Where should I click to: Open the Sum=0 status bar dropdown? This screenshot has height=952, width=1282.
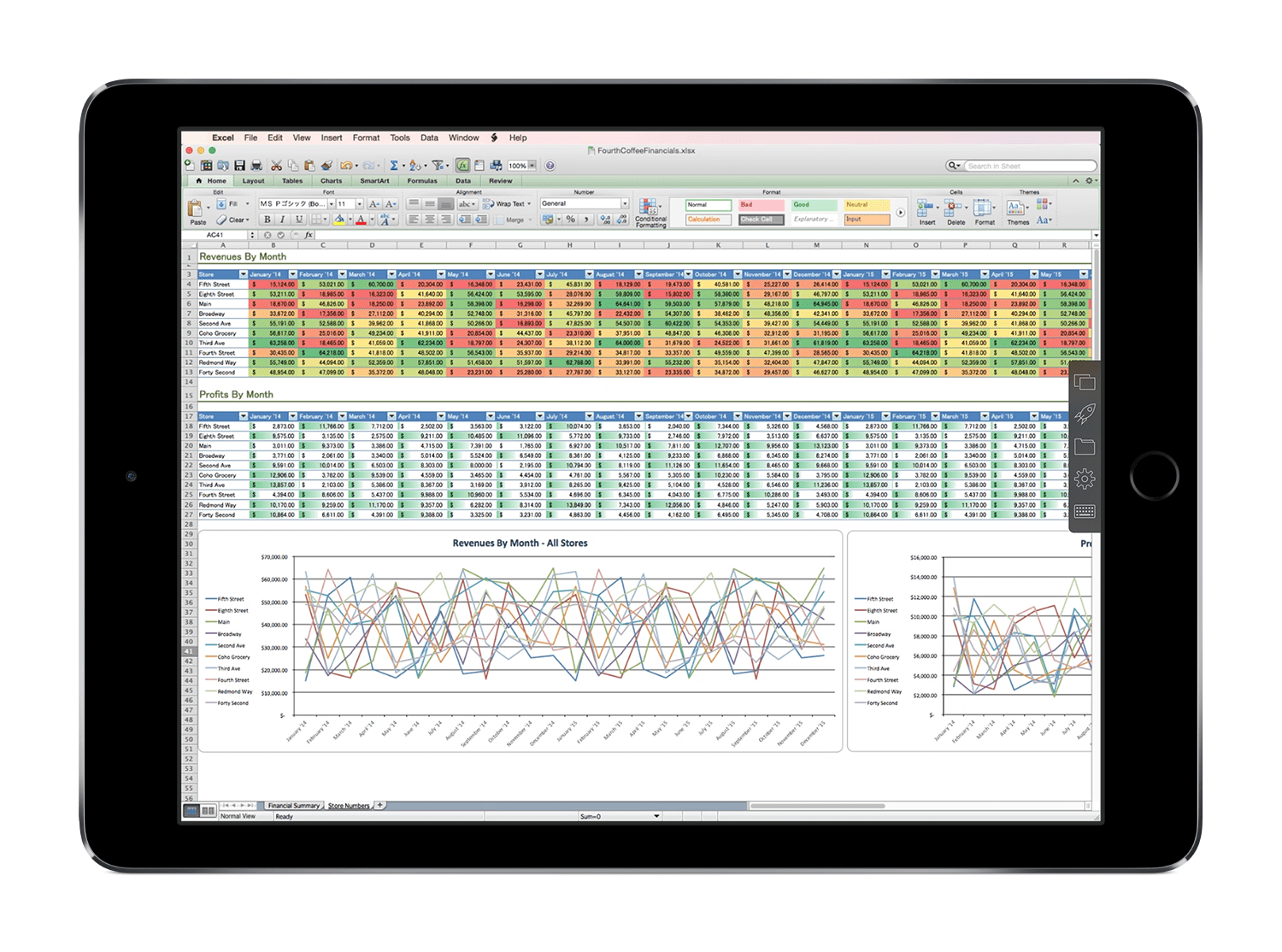click(x=656, y=816)
